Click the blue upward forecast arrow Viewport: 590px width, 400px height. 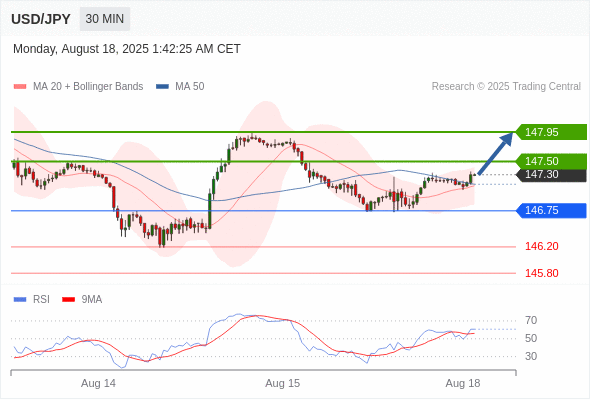point(496,154)
